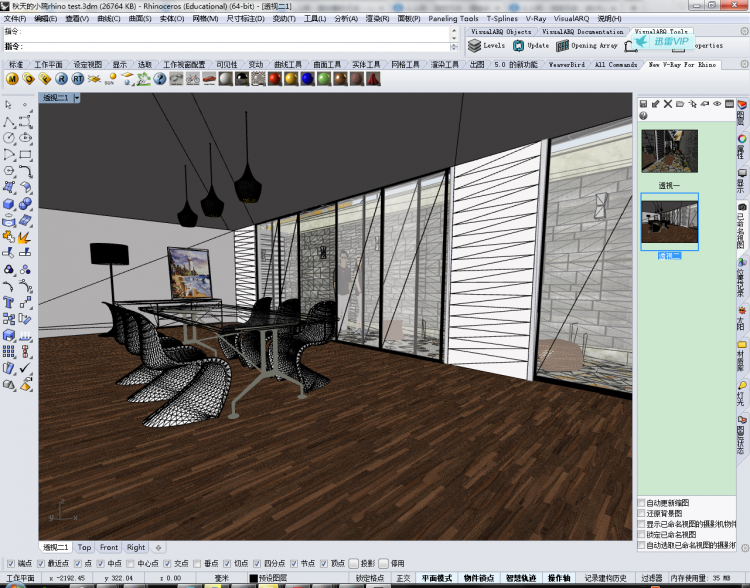Select the polyline tool in left toolbar
750x588 pixels.
point(9,122)
